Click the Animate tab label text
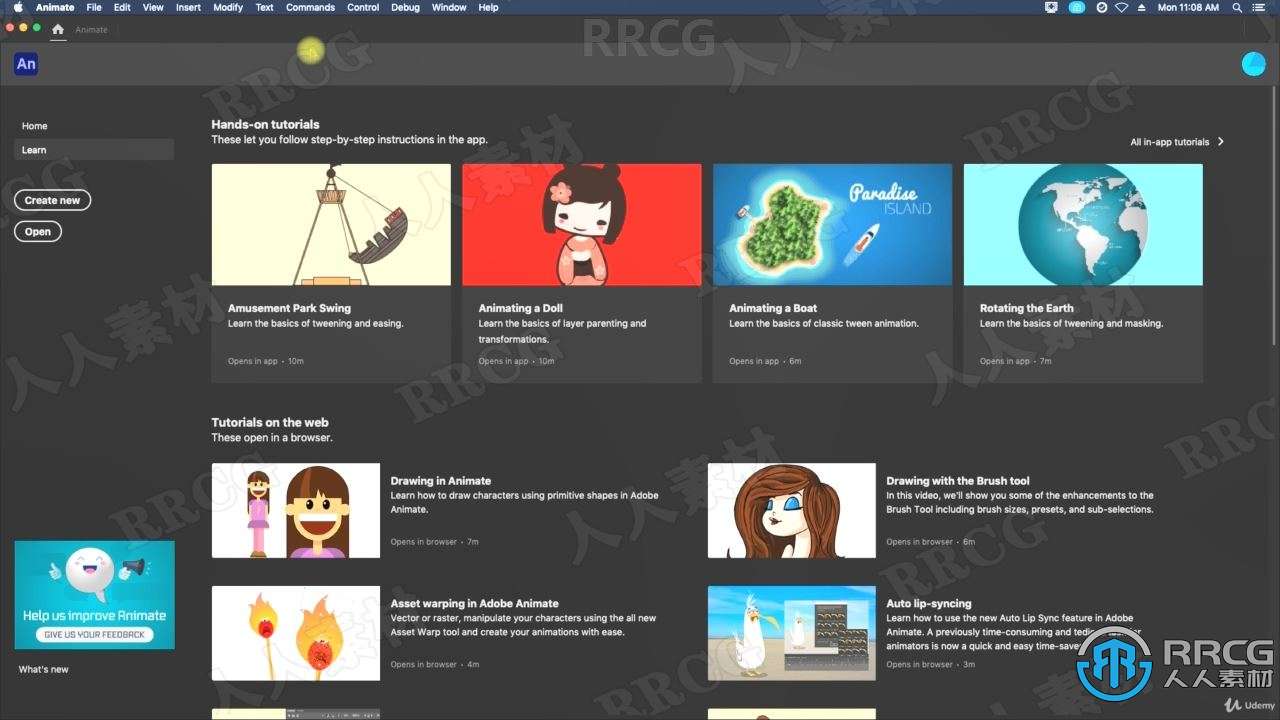This screenshot has height=720, width=1280. pyautogui.click(x=91, y=30)
